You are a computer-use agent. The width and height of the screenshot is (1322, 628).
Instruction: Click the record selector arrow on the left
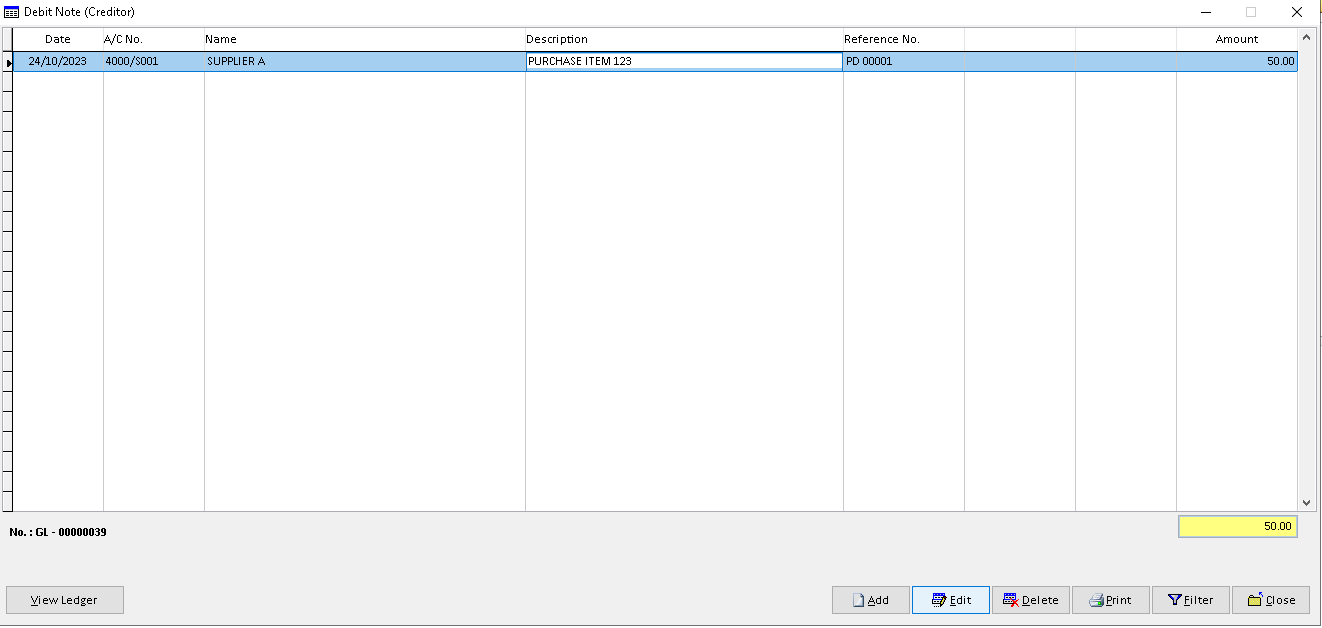(8, 61)
